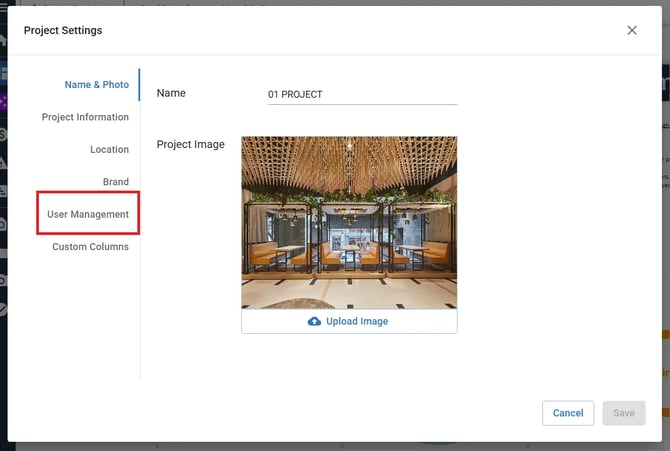The image size is (670, 451).
Task: Click the Project Settings dialog title
Action: [63, 30]
